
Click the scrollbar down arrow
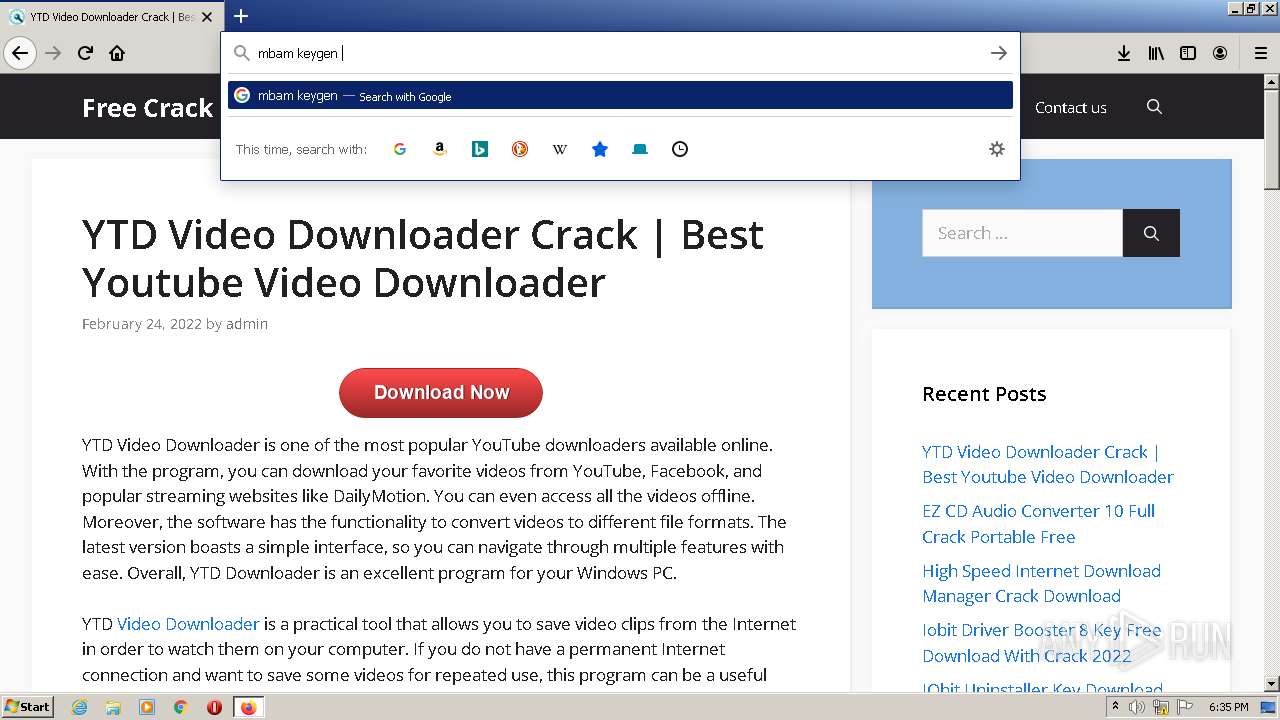1272,683
